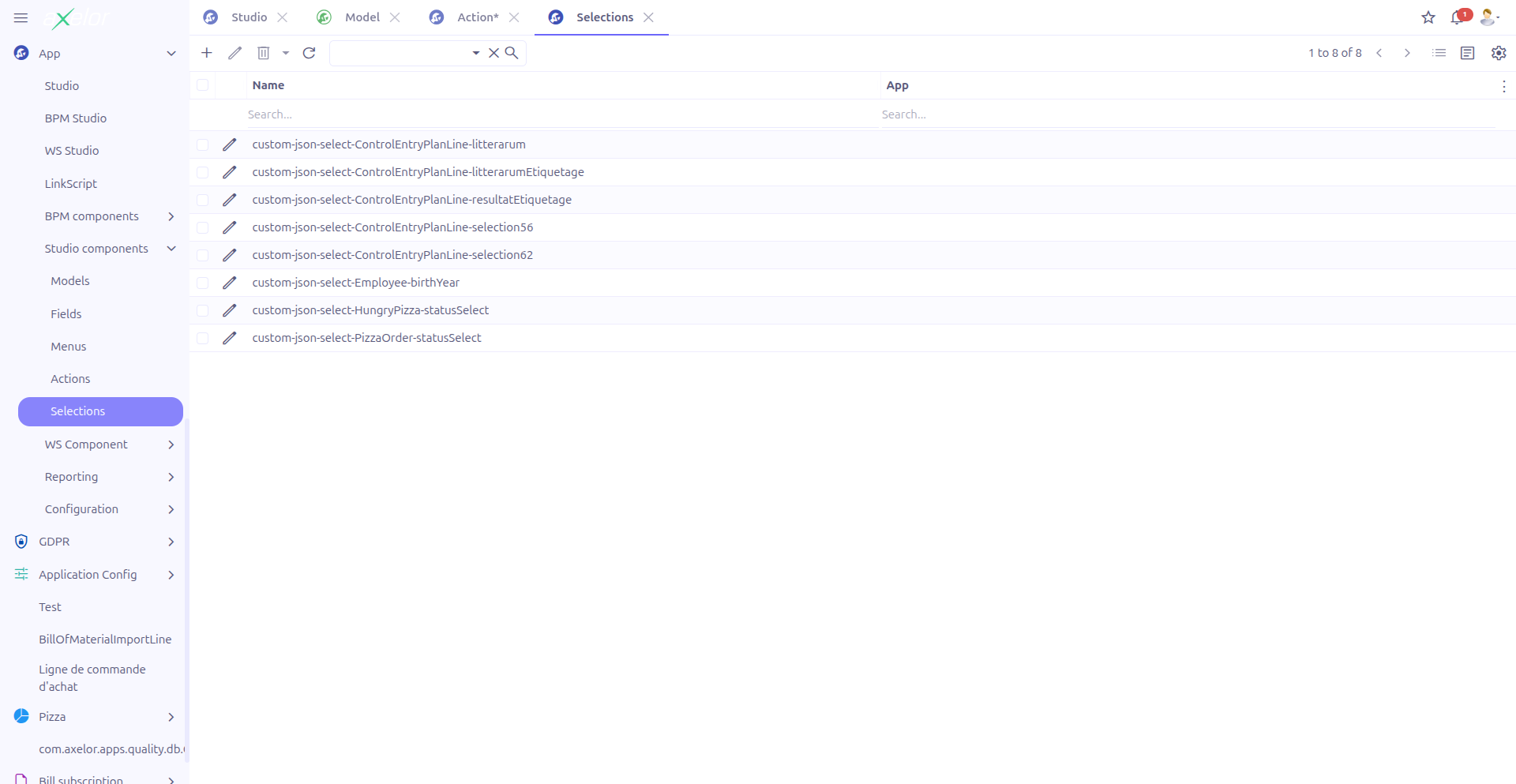
Task: Go to the next page arrow
Action: pos(1407,53)
